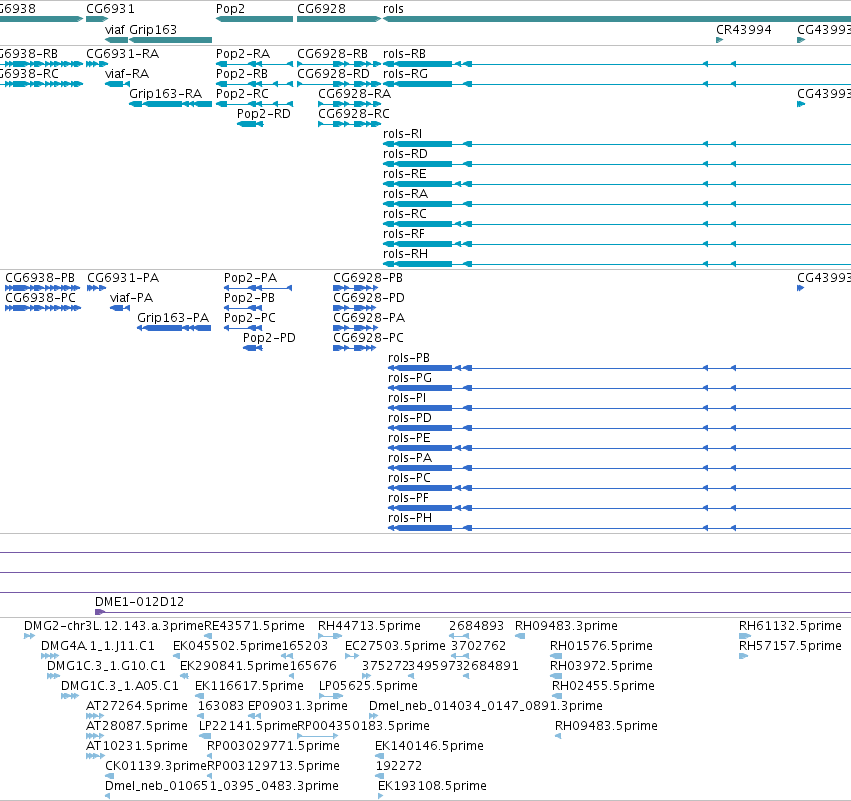Select the CG6928-RD transcript label
Image resolution: width=851 pixels, height=801 pixels.
tap(333, 74)
